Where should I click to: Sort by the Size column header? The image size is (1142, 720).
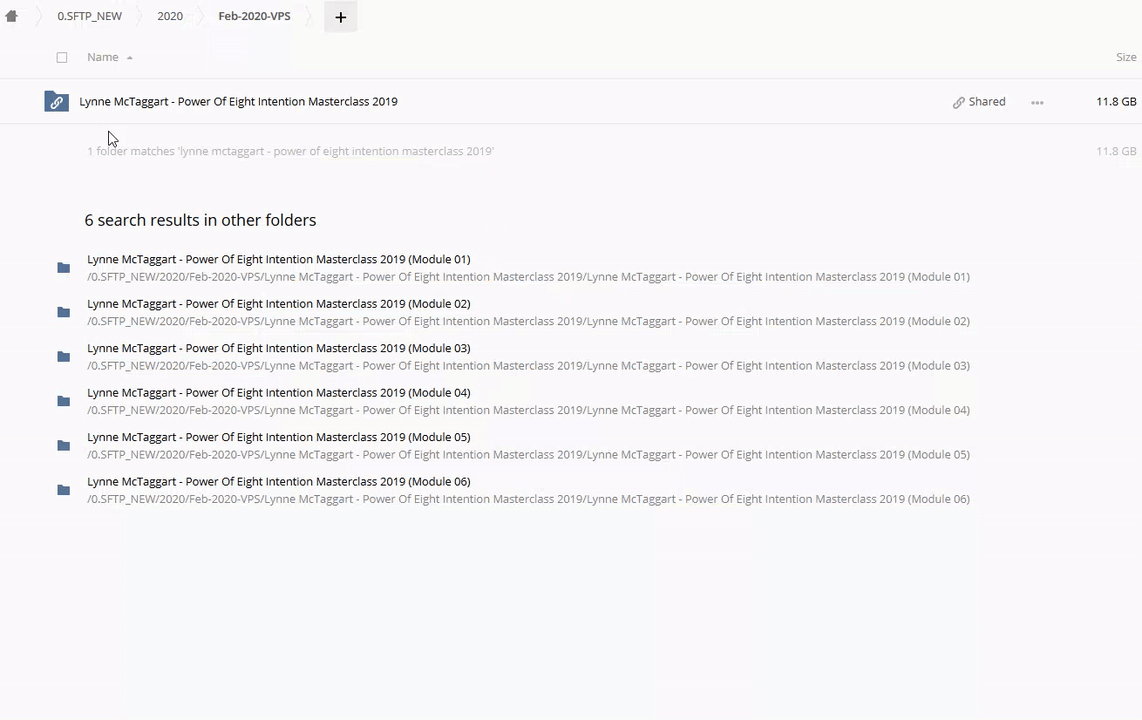1125,57
